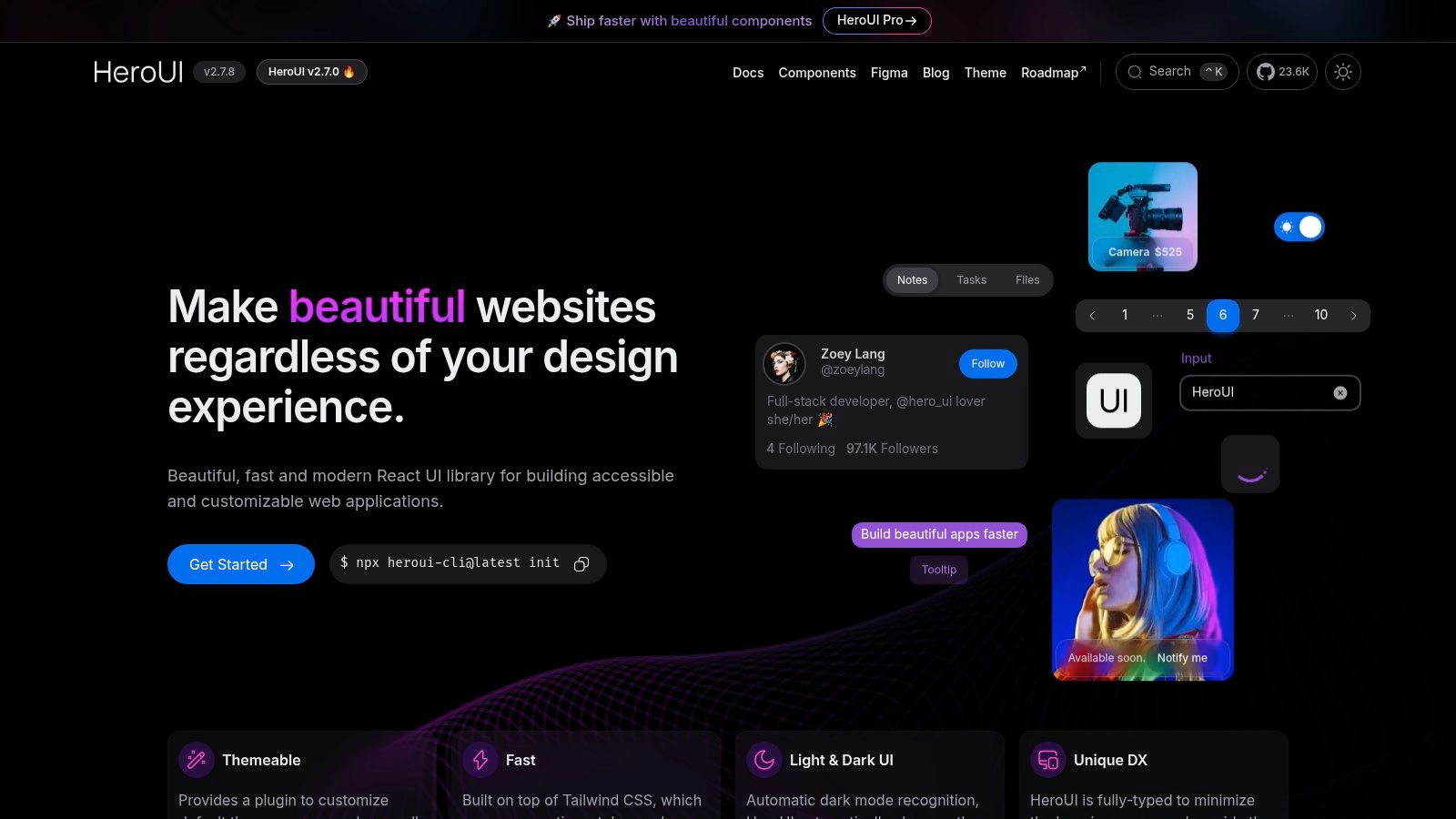This screenshot has height=819, width=1456.
Task: Click the Available soon text
Action: click(x=1107, y=658)
